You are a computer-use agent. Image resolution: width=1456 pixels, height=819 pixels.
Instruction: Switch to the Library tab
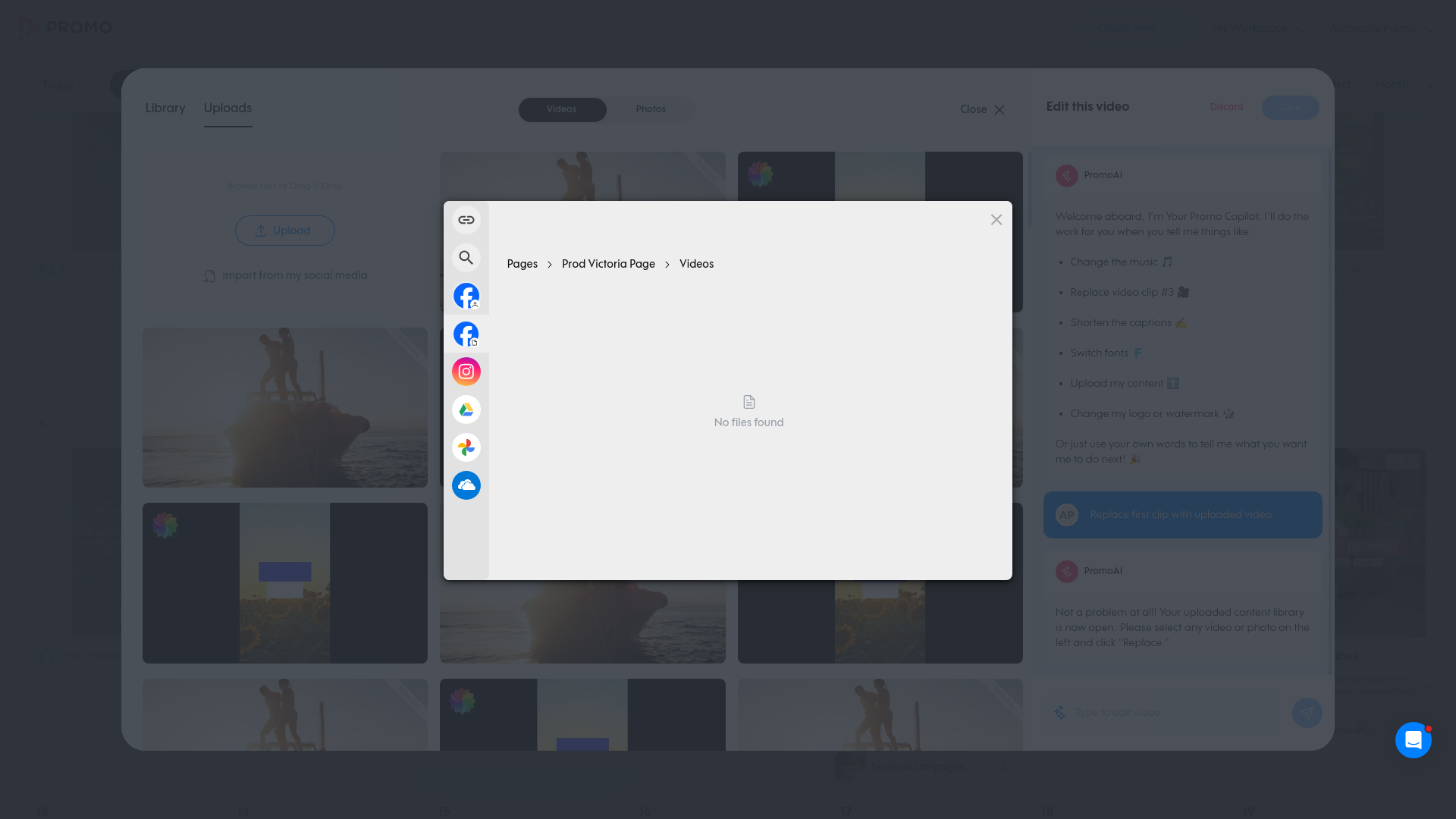(165, 108)
